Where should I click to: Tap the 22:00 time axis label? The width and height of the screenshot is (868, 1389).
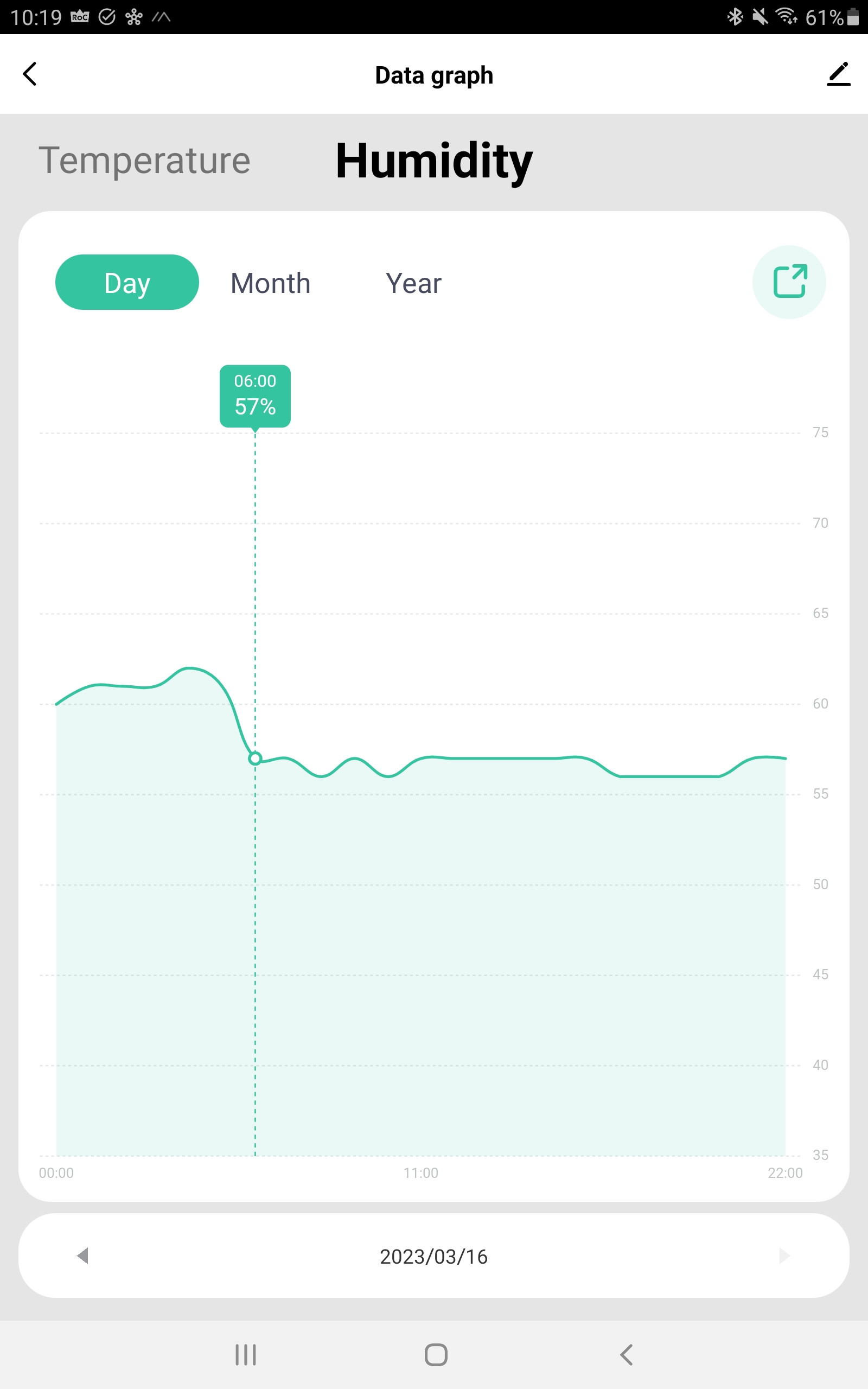point(785,1173)
